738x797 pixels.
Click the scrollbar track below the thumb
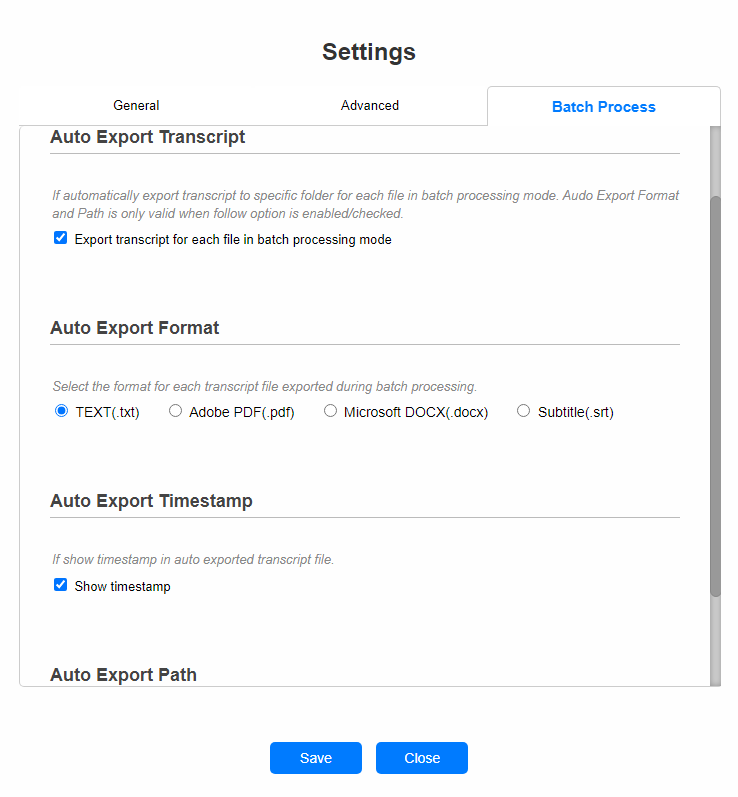click(715, 640)
